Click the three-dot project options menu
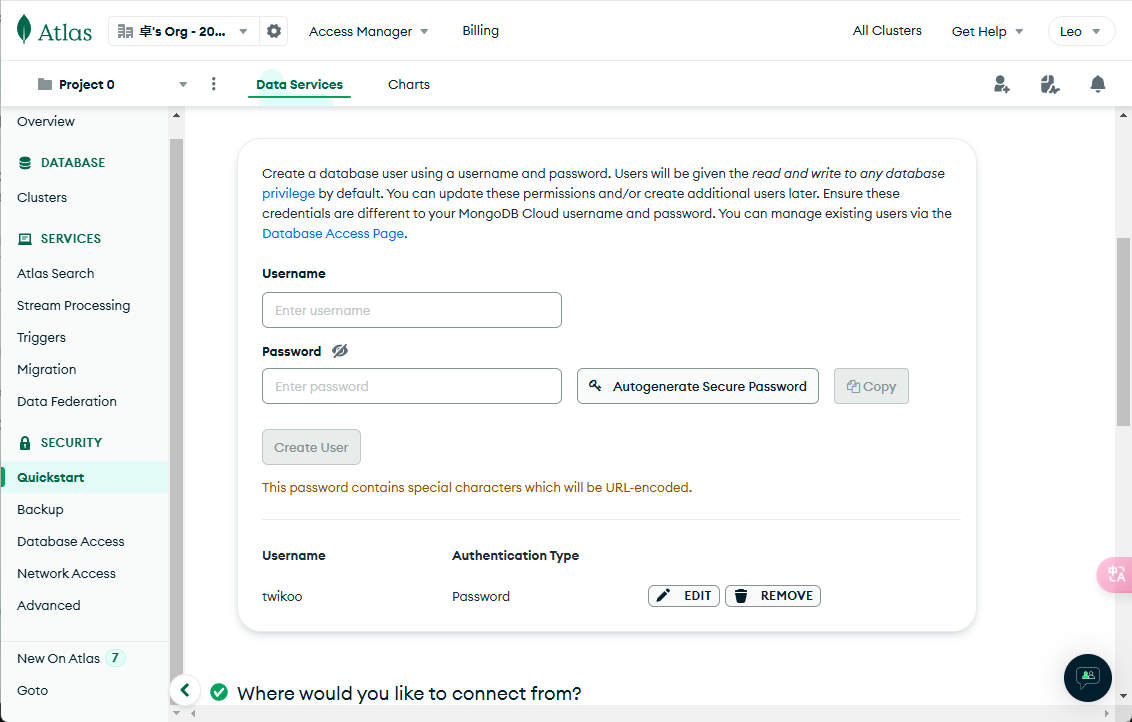 pos(213,84)
